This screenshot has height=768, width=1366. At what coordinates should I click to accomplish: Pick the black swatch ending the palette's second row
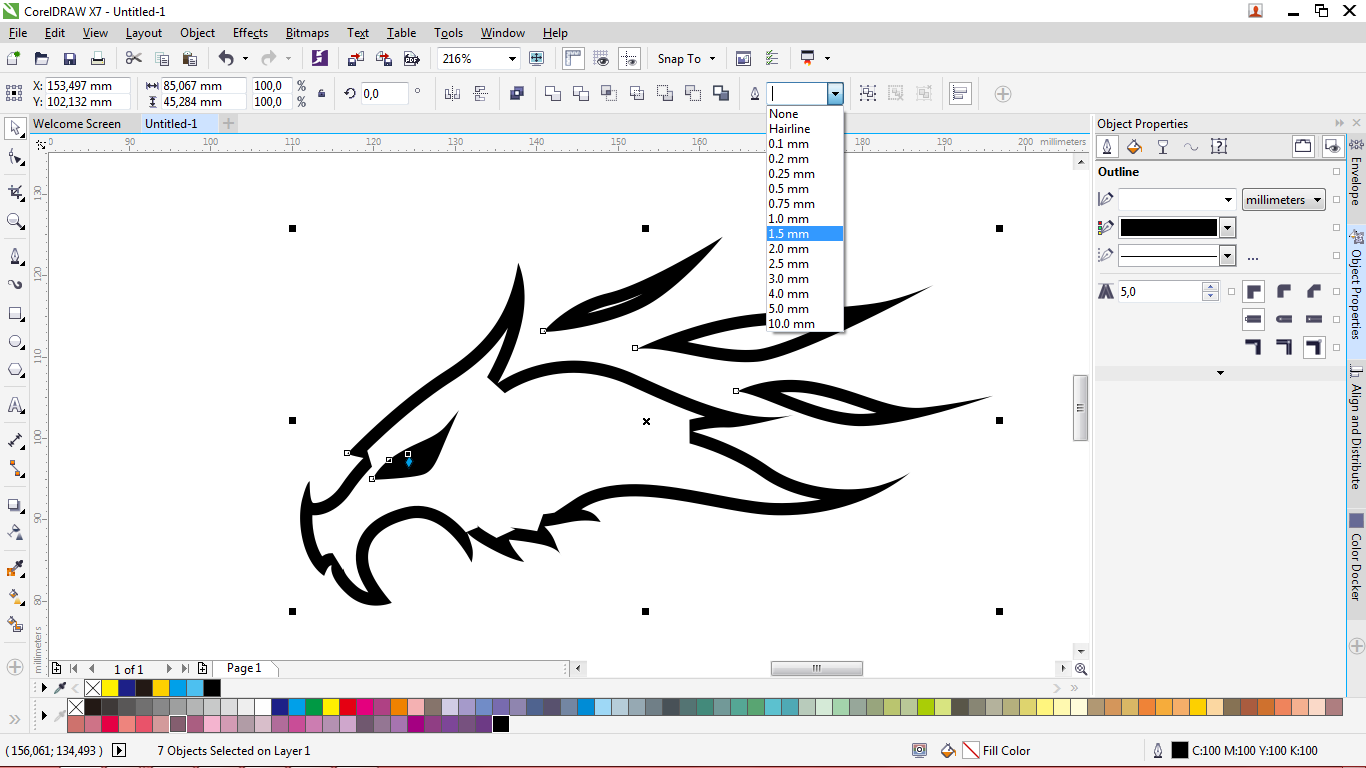(x=501, y=724)
